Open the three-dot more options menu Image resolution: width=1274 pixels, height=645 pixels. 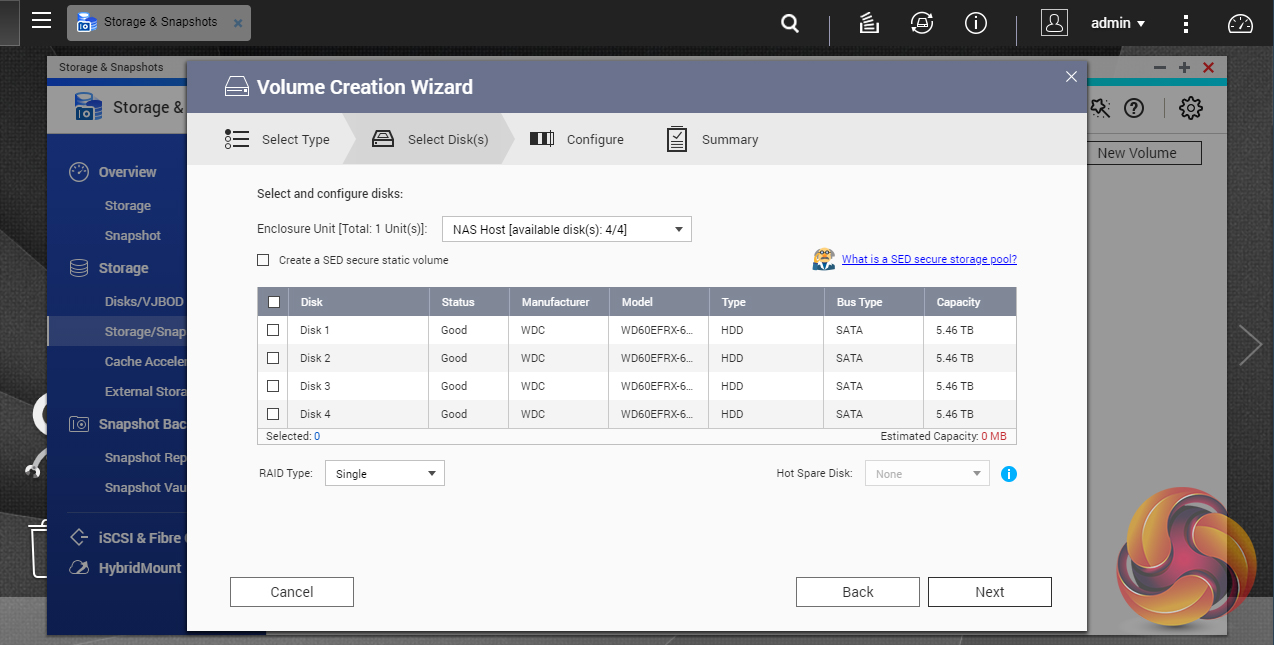point(1185,23)
